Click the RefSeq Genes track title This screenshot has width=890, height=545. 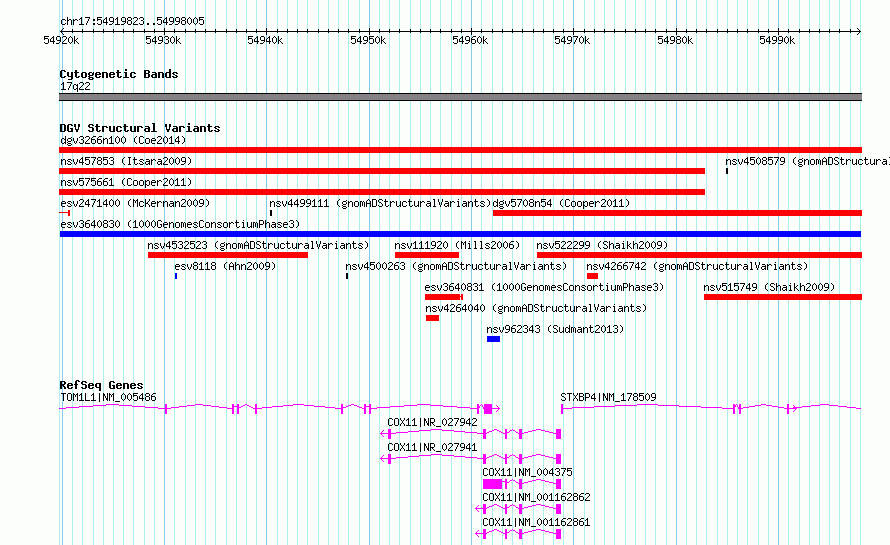pos(101,385)
